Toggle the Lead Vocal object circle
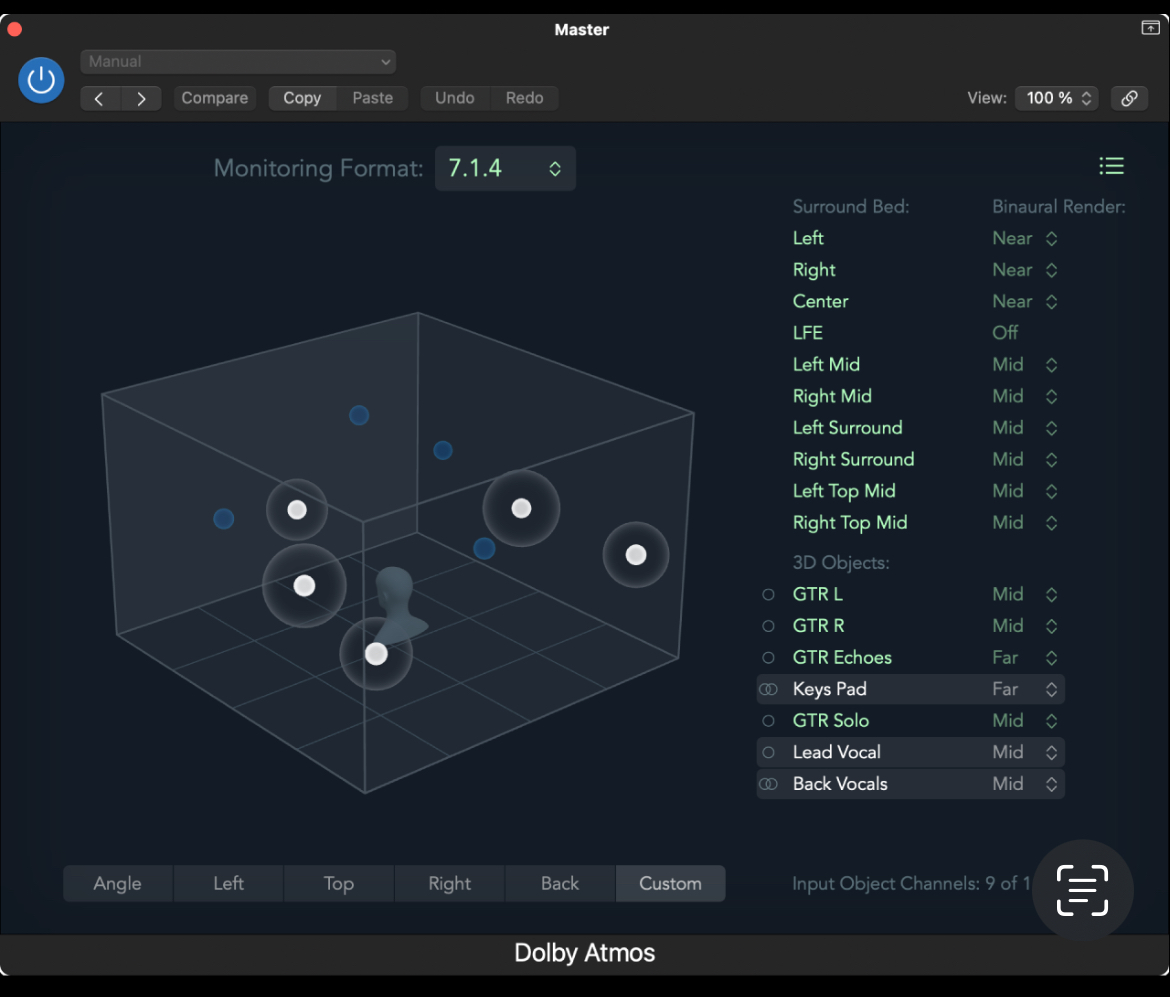1170x997 pixels. pyautogui.click(x=769, y=752)
